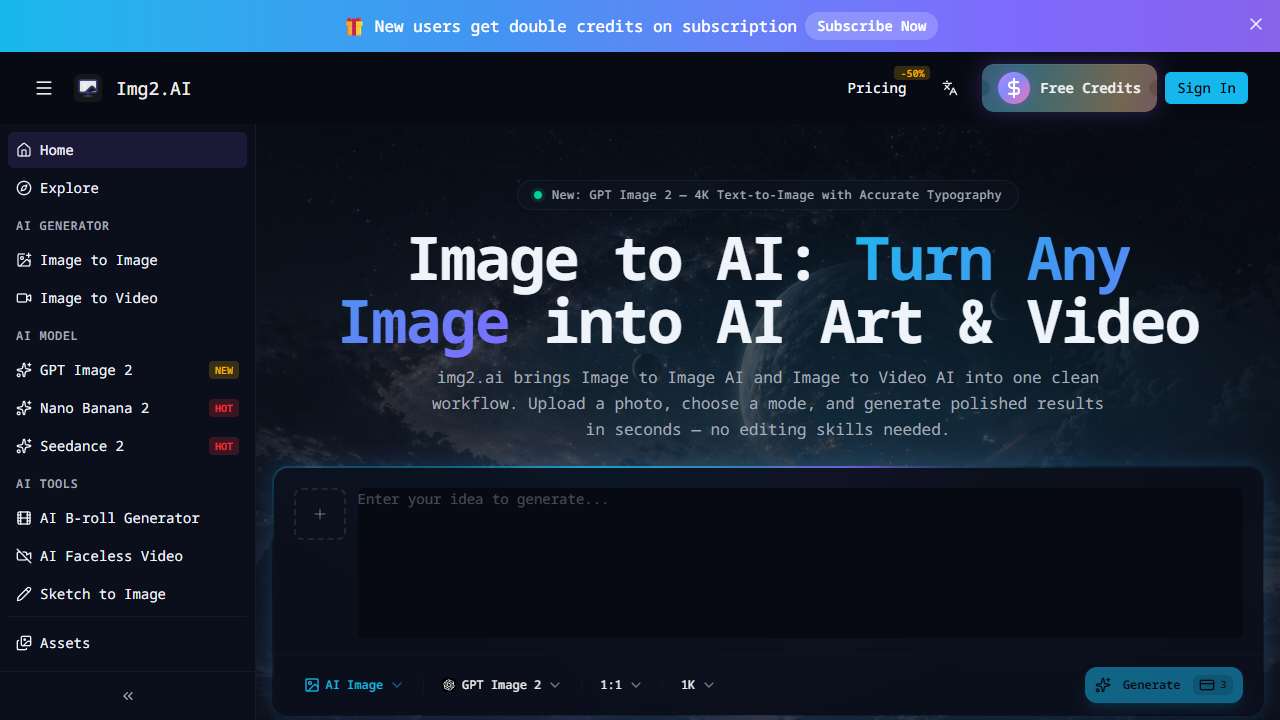The height and width of the screenshot is (720, 1280).
Task: Select Image to Video in sidebar
Action: (127, 298)
